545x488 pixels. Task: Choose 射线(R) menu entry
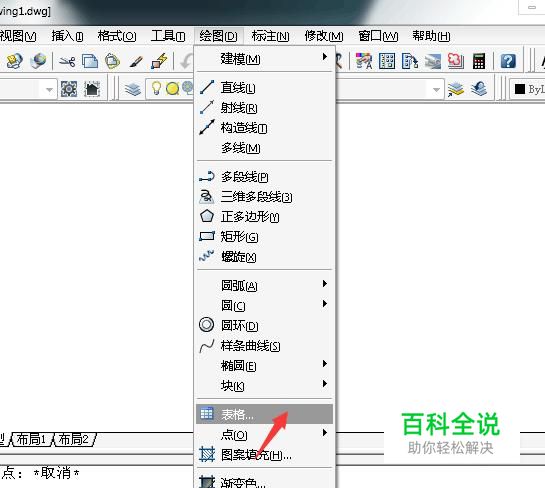click(265, 107)
